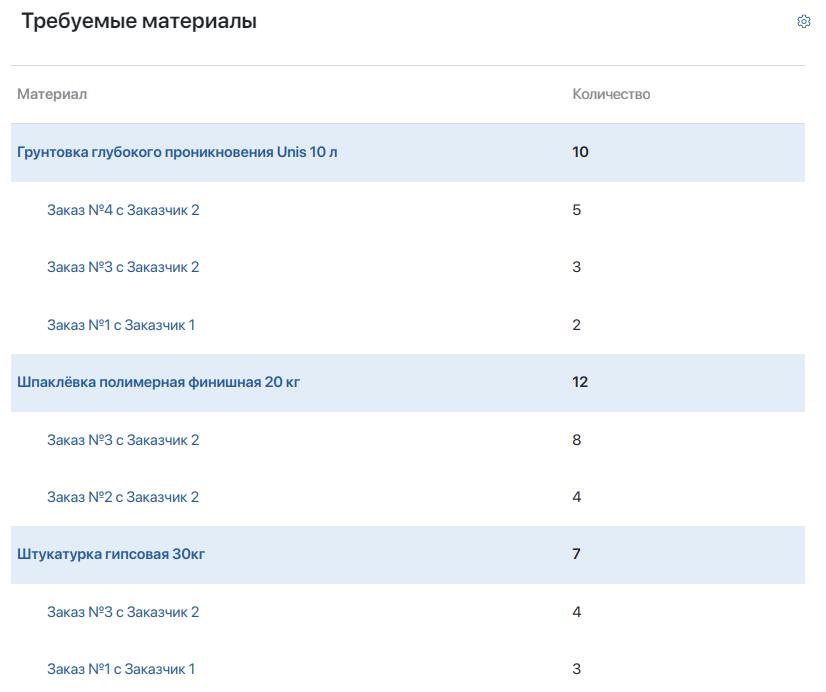Open the widget settings gear icon
The width and height of the screenshot is (826, 692).
pos(803,22)
